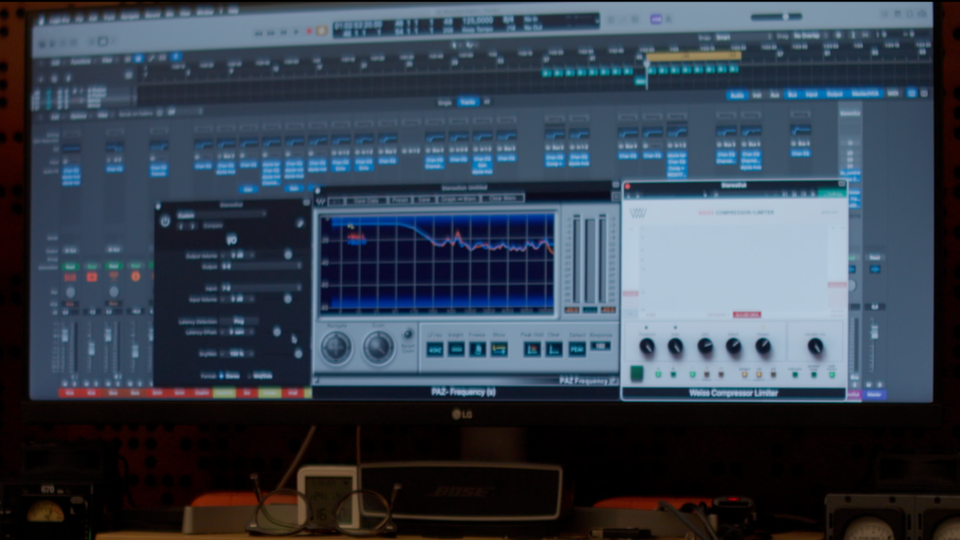Click the Weiss threshold knob
Image resolution: width=960 pixels, height=540 pixels.
point(647,347)
